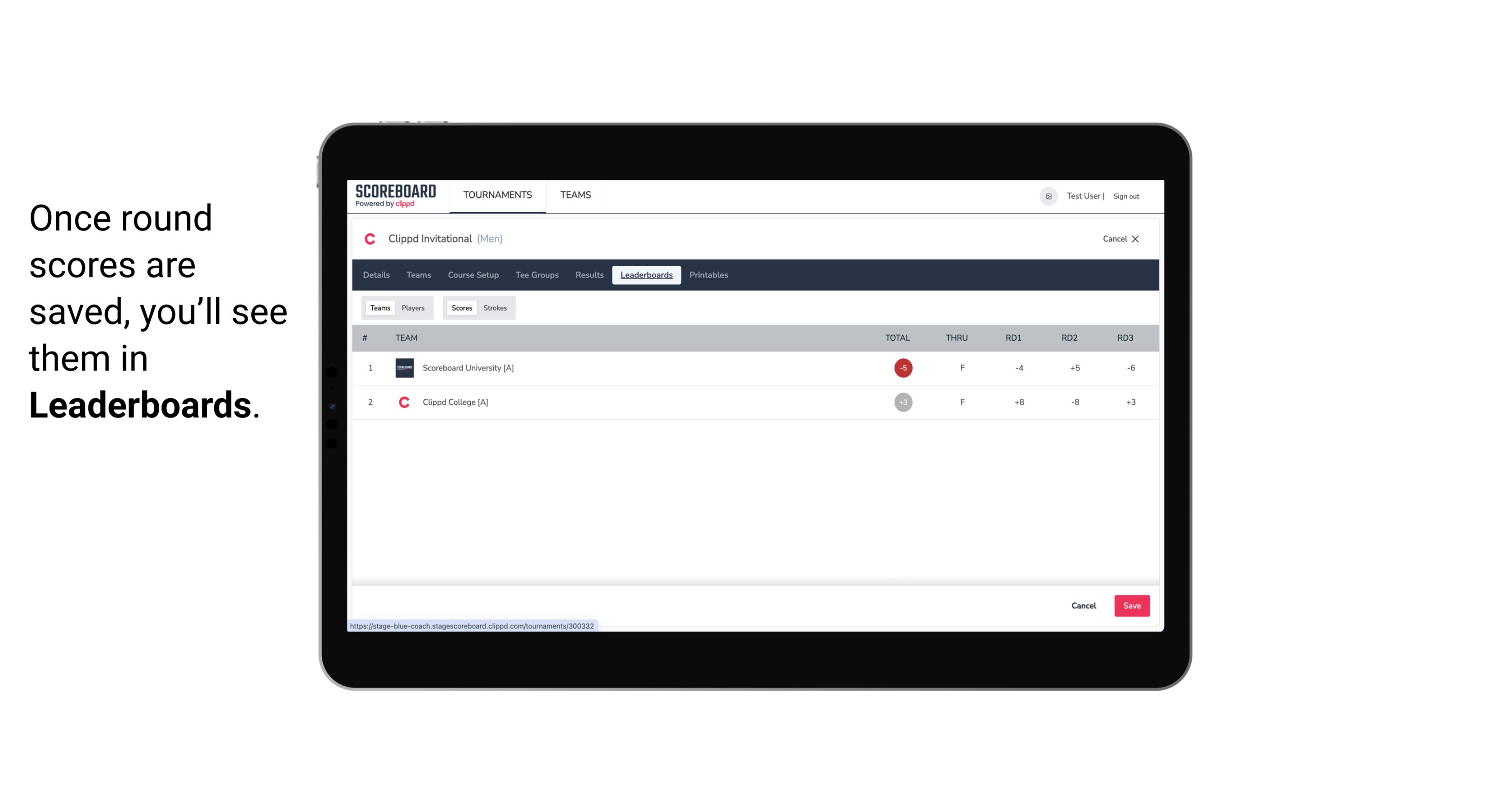Screen dimensions: 1509x812
Task: Click the Tee Groups tab
Action: click(x=536, y=275)
